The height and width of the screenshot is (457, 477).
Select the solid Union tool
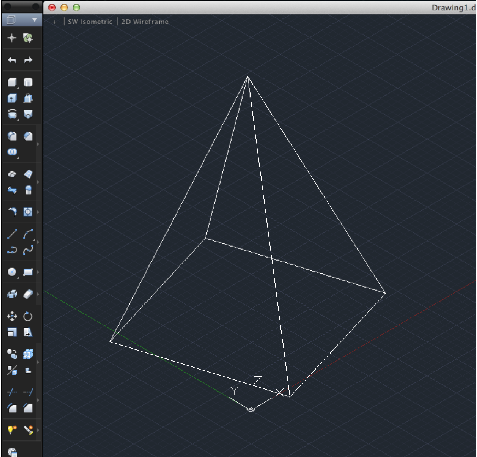12,136
